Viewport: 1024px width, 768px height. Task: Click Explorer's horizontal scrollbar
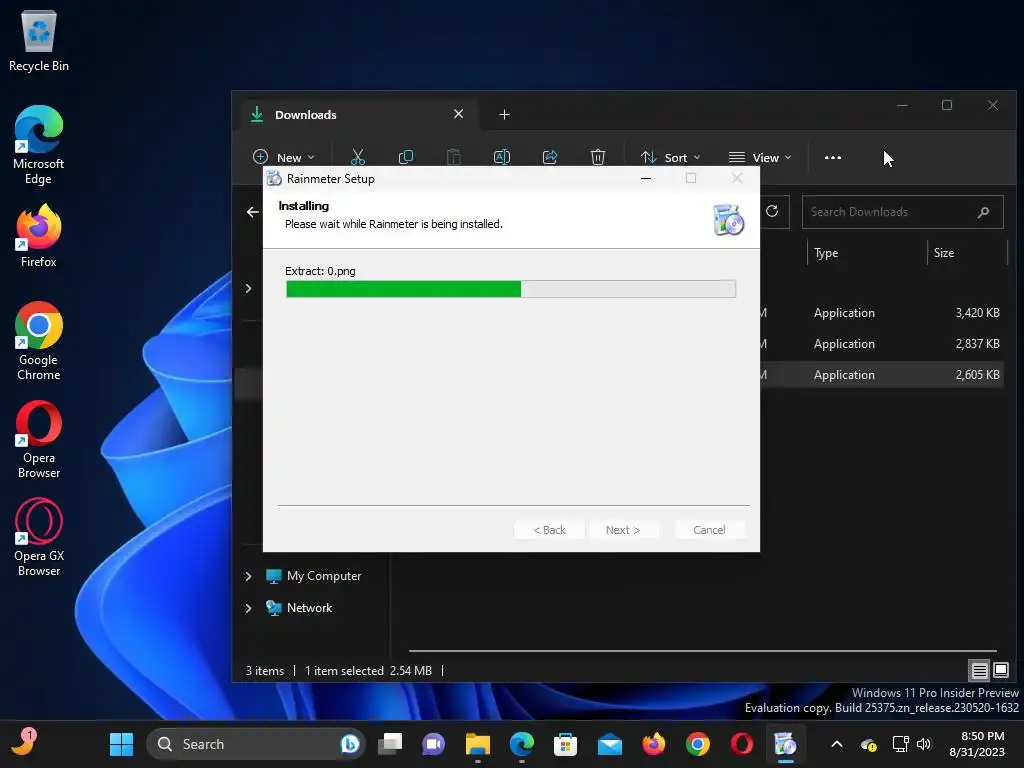(703, 650)
